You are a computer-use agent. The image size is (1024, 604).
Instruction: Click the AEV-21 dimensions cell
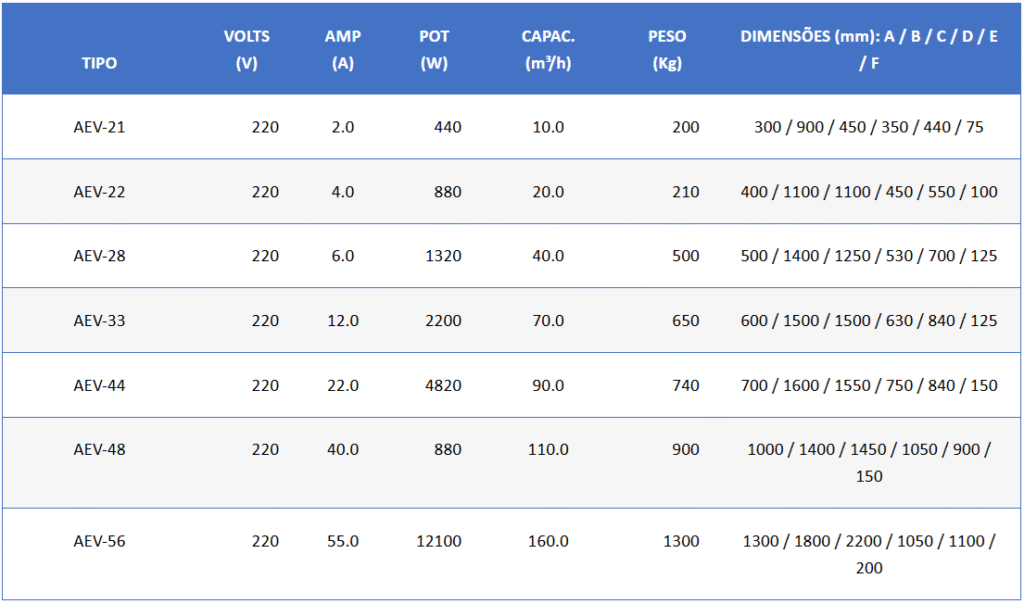pyautogui.click(x=868, y=127)
